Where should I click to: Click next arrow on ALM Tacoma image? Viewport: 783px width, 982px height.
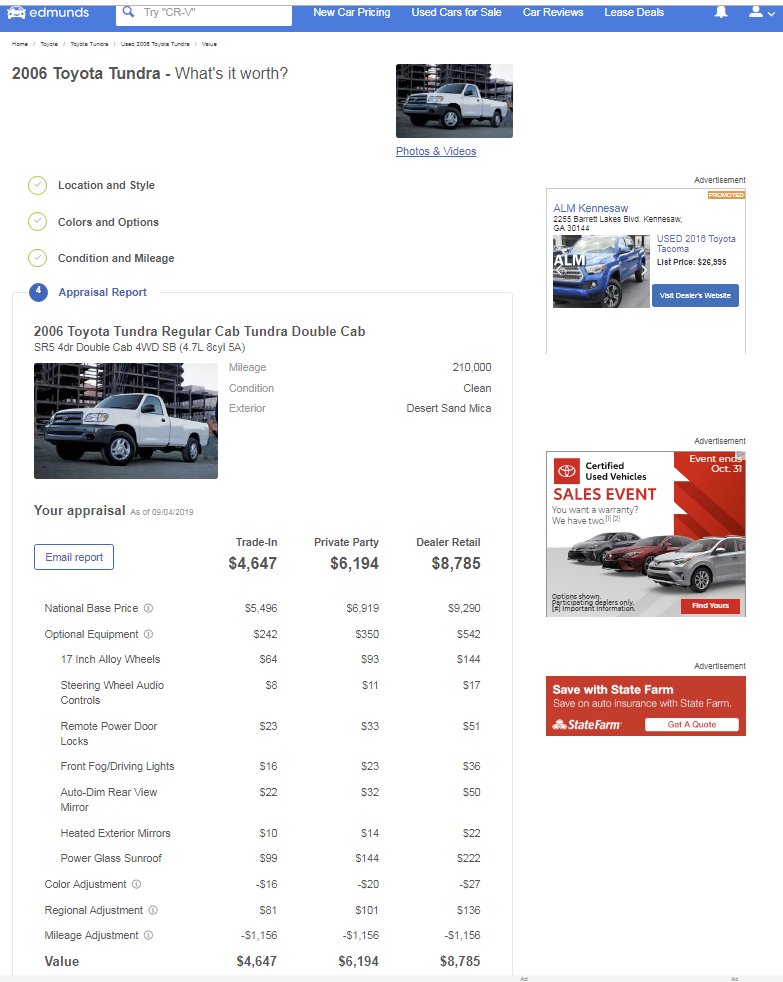point(643,271)
